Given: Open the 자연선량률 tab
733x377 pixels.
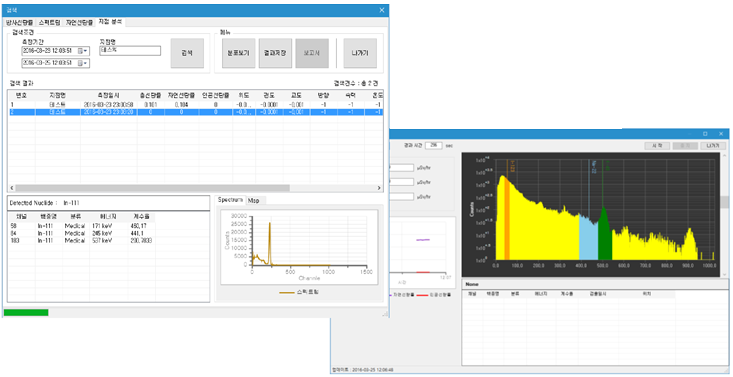Looking at the screenshot, I should 79,22.
